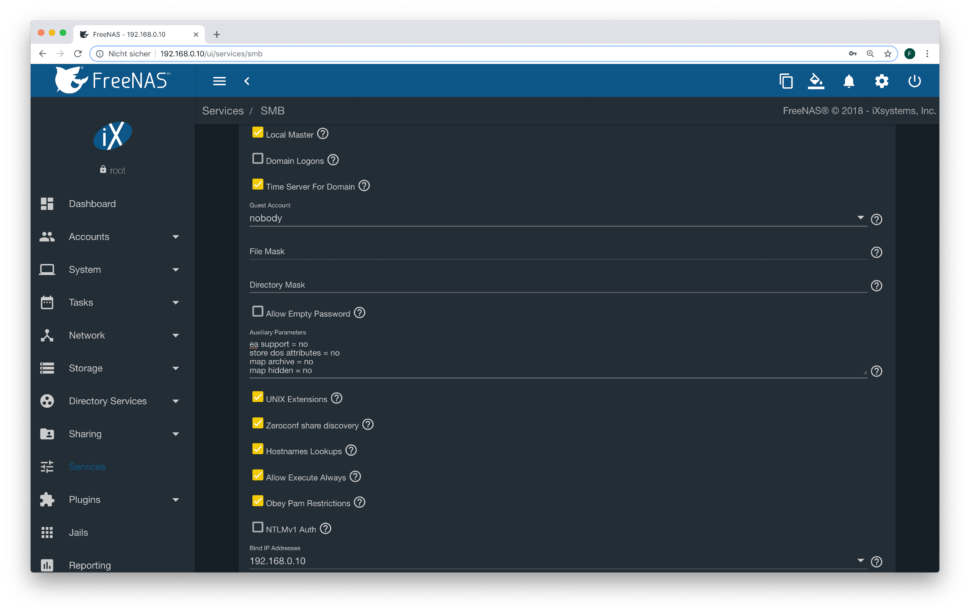The height and width of the screenshot is (613, 970).
Task: Bookmark the page with star icon
Action: 888,54
